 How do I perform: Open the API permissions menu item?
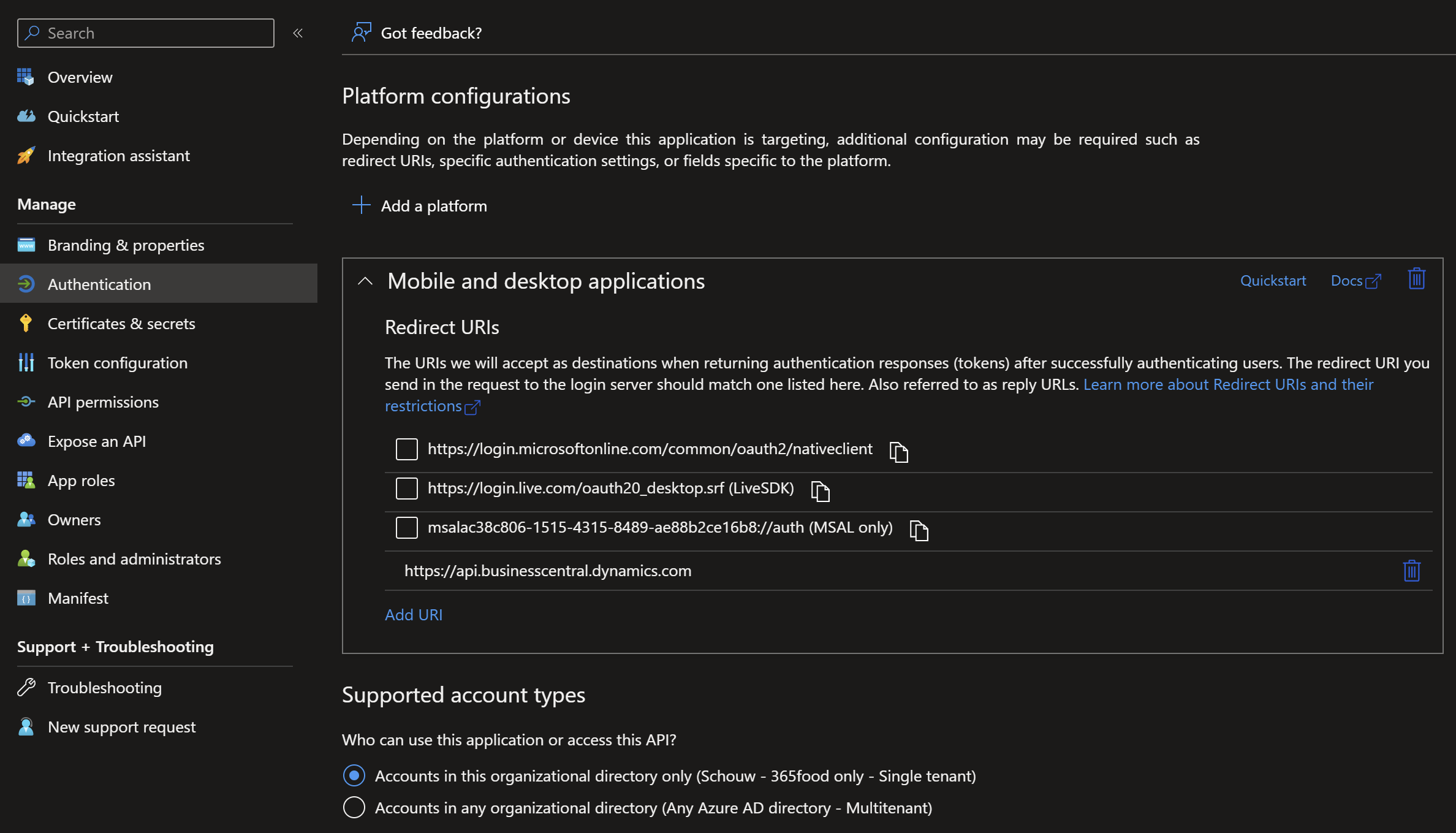[103, 402]
